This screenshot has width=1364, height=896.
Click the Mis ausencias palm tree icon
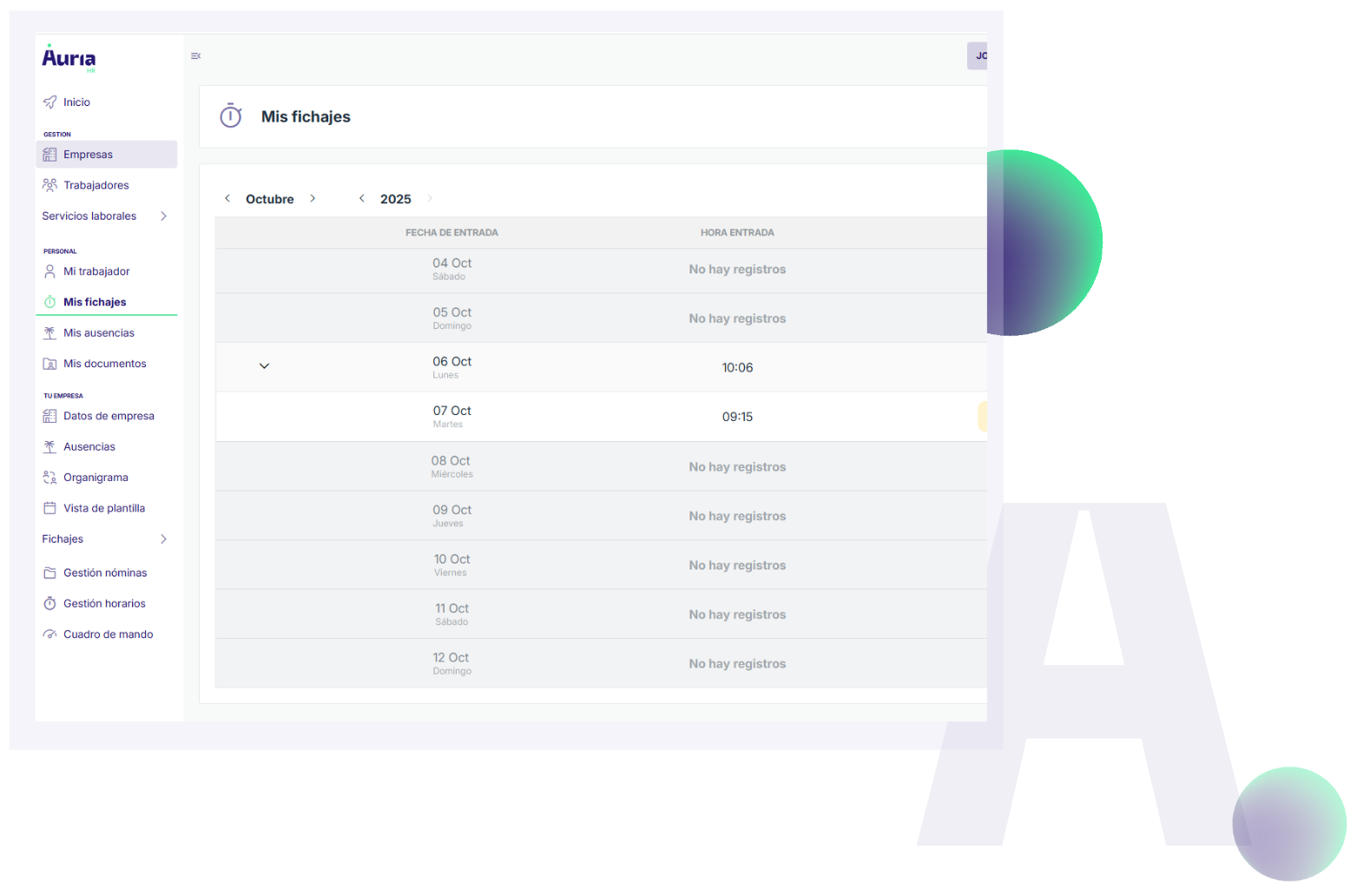[x=49, y=333]
